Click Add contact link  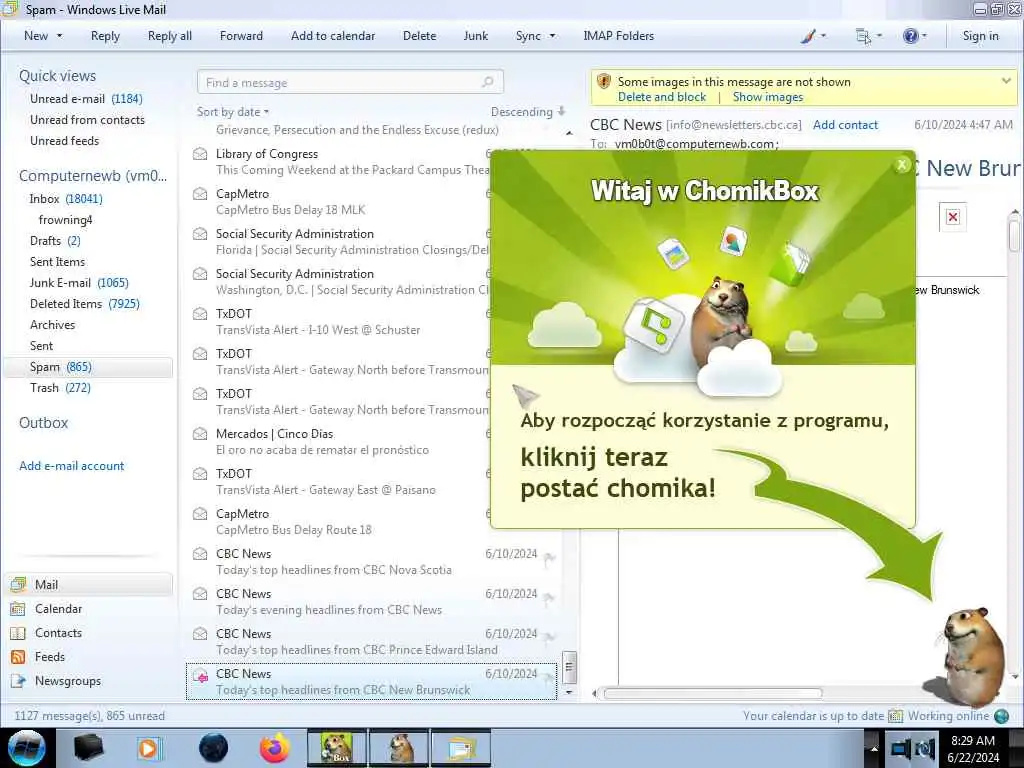(845, 125)
